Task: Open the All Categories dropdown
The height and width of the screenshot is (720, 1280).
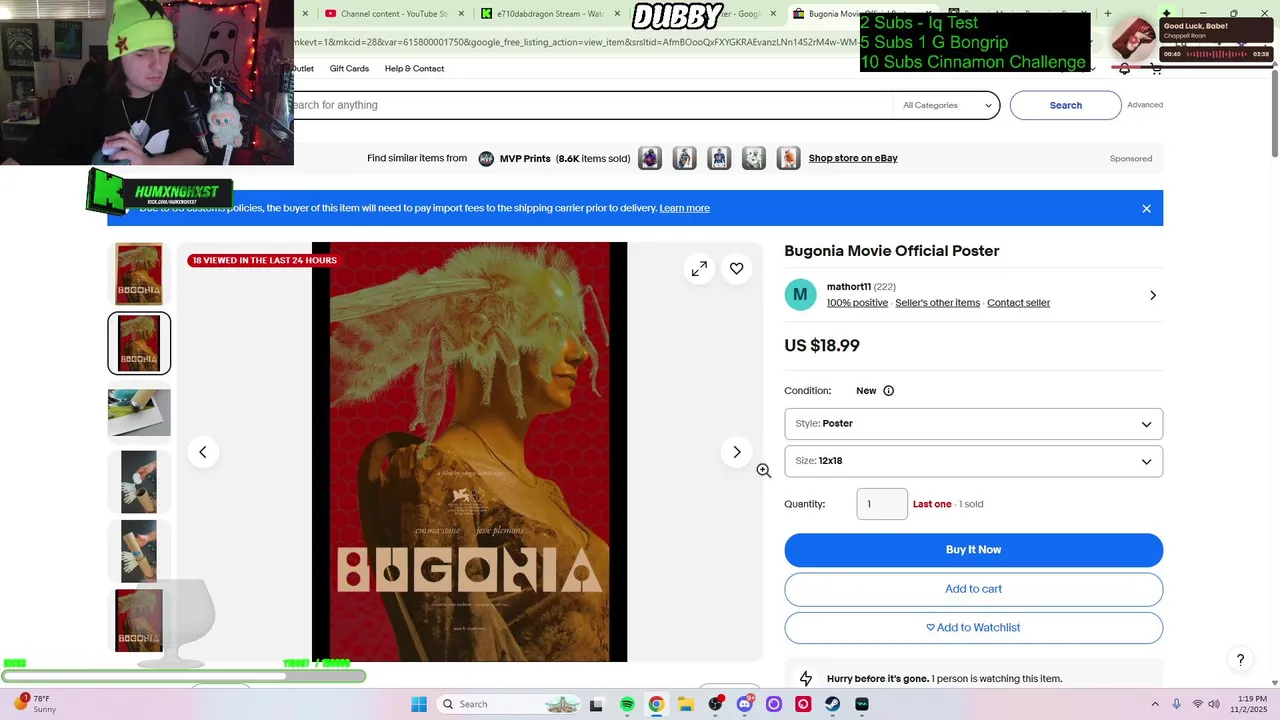Action: [x=946, y=105]
